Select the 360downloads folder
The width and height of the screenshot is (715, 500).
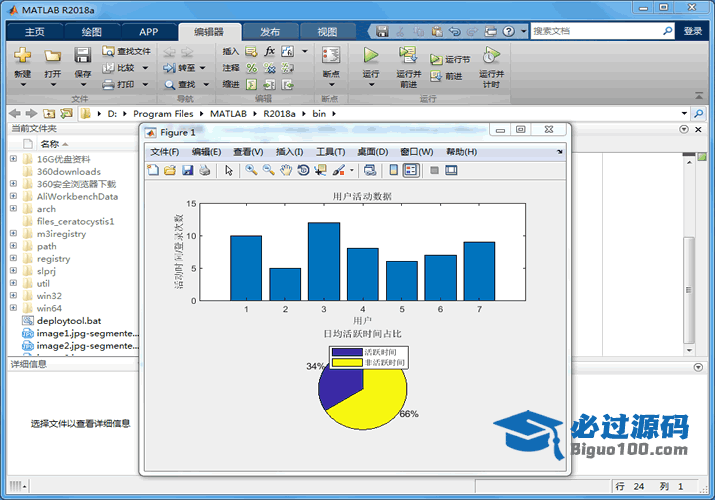[x=68, y=171]
